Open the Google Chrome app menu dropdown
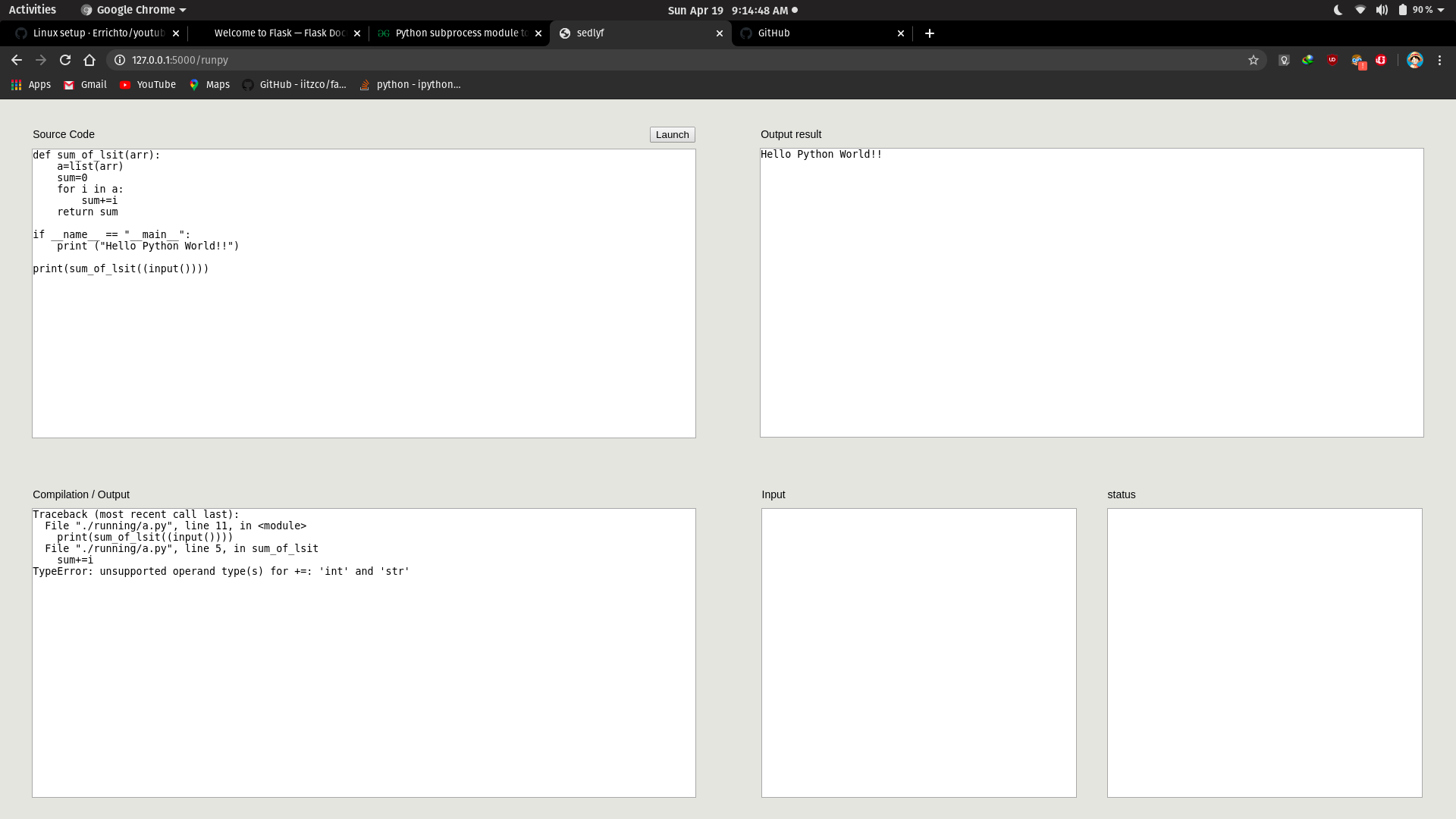 (x=134, y=10)
